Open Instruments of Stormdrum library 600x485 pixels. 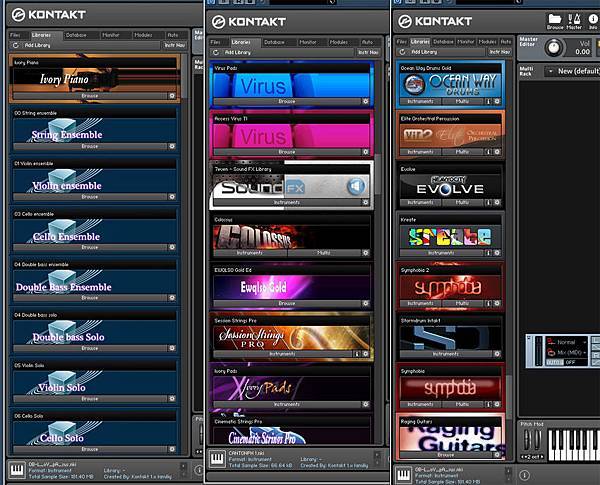446,354
